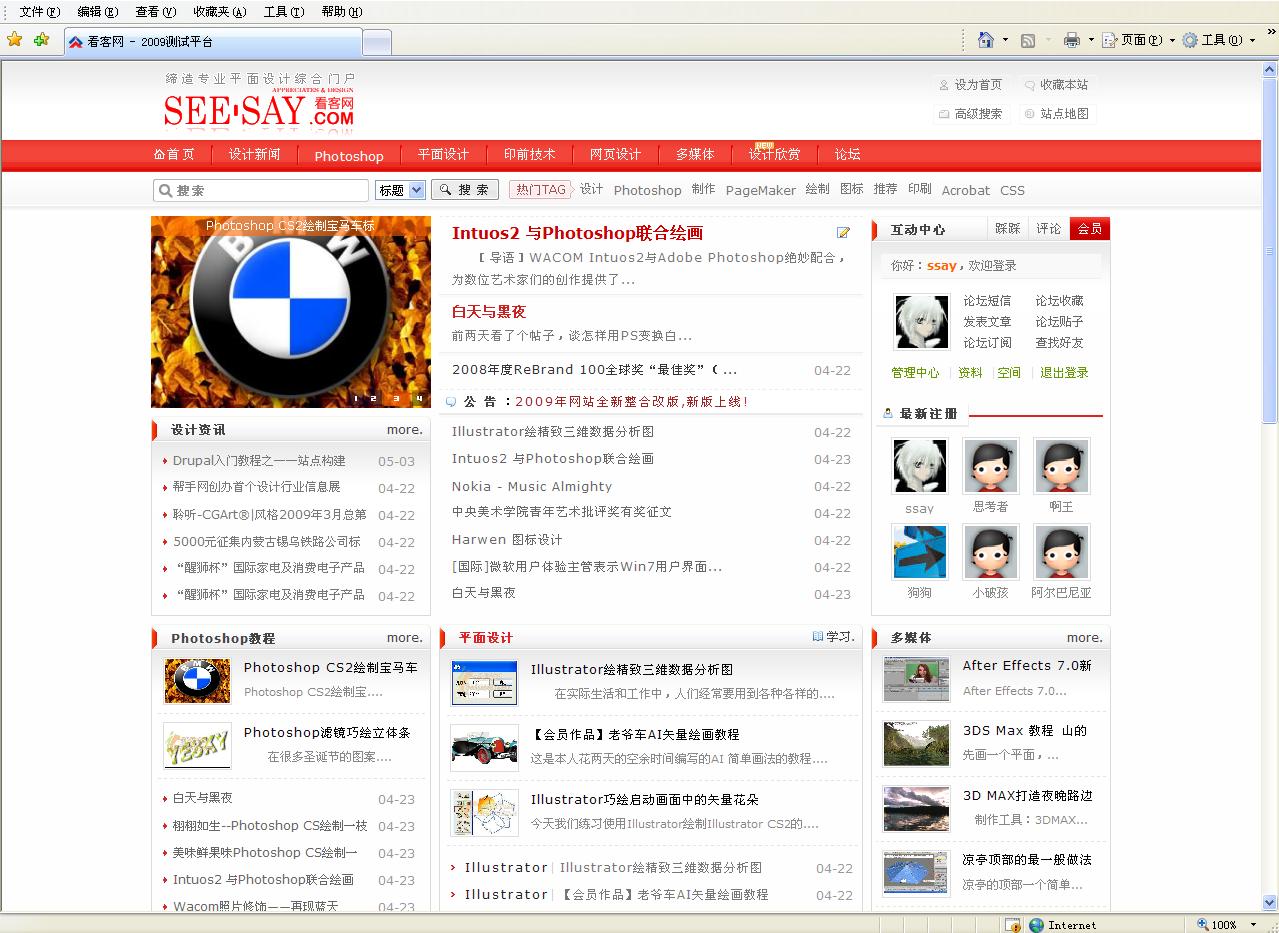Switch to the 评论 tab in 互动中心

(1048, 229)
